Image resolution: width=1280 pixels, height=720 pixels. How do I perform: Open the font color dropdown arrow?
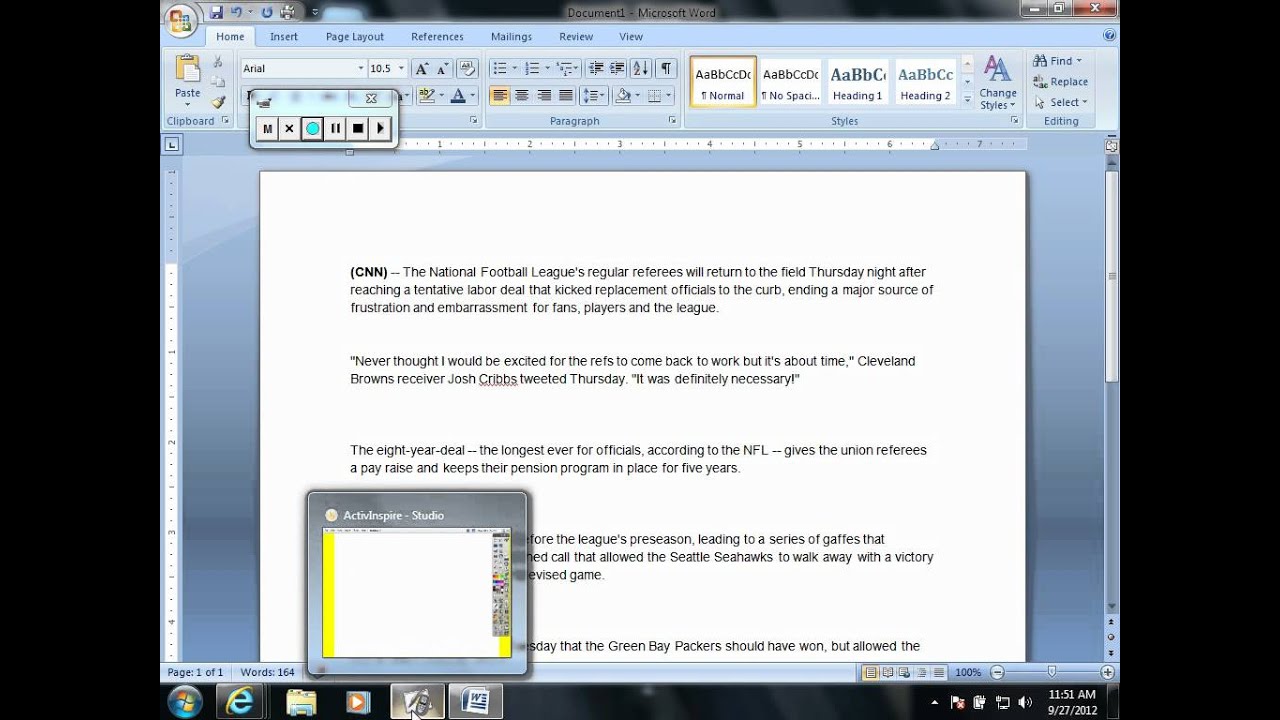pyautogui.click(x=472, y=96)
